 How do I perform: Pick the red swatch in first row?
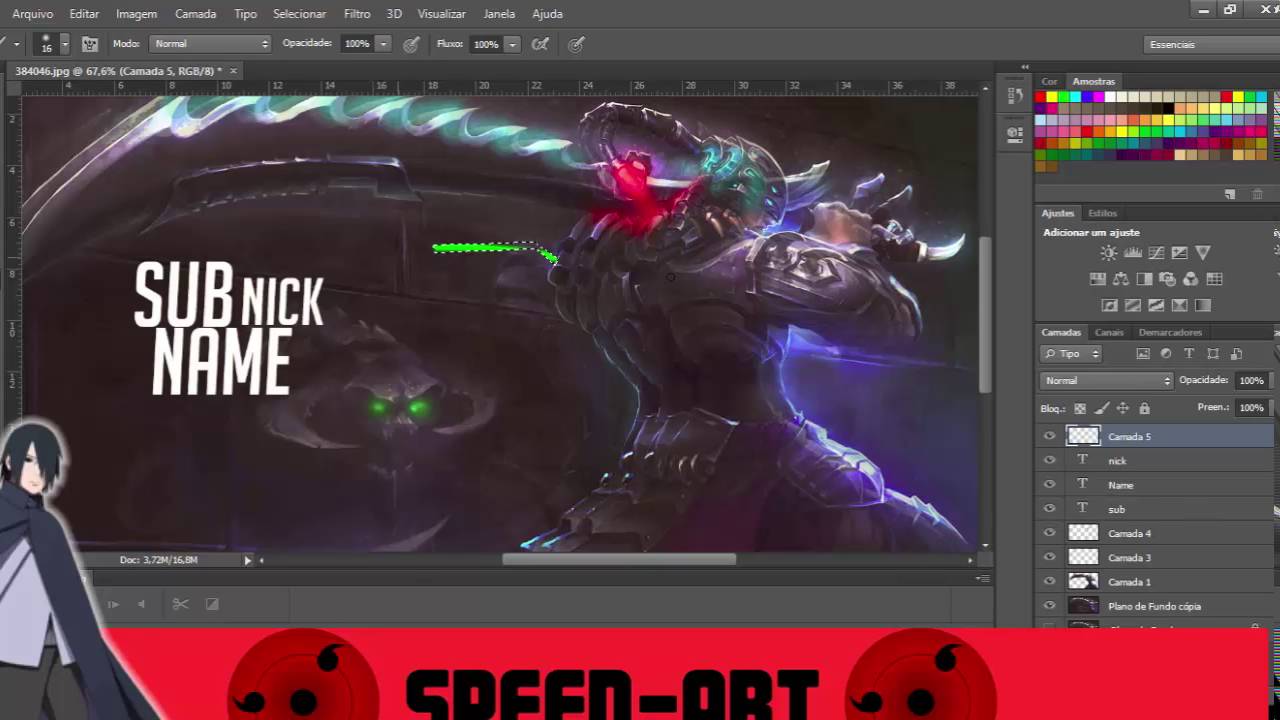pos(1040,97)
